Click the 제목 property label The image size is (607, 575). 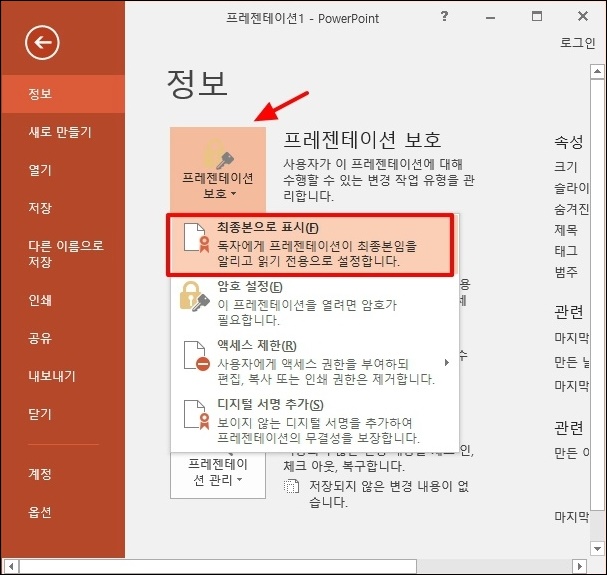(566, 230)
